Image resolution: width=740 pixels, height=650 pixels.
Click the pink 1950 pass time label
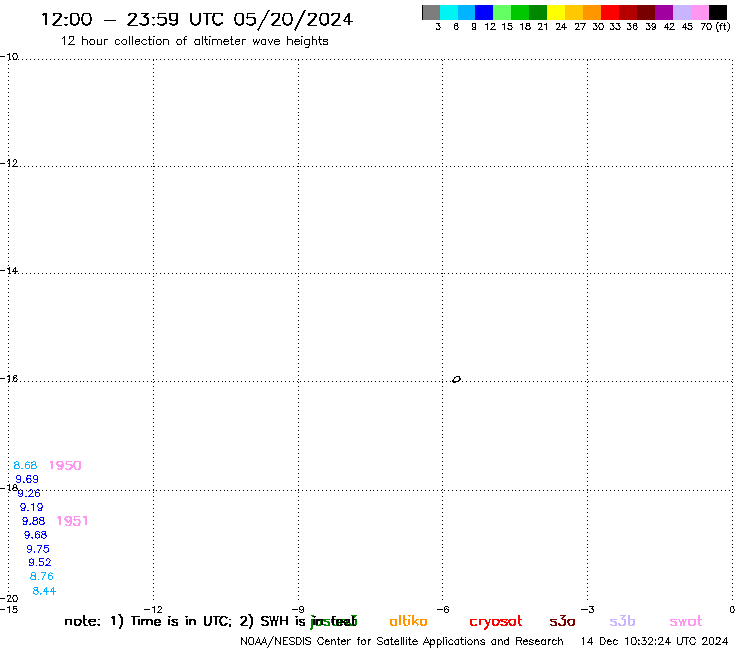pyautogui.click(x=65, y=465)
